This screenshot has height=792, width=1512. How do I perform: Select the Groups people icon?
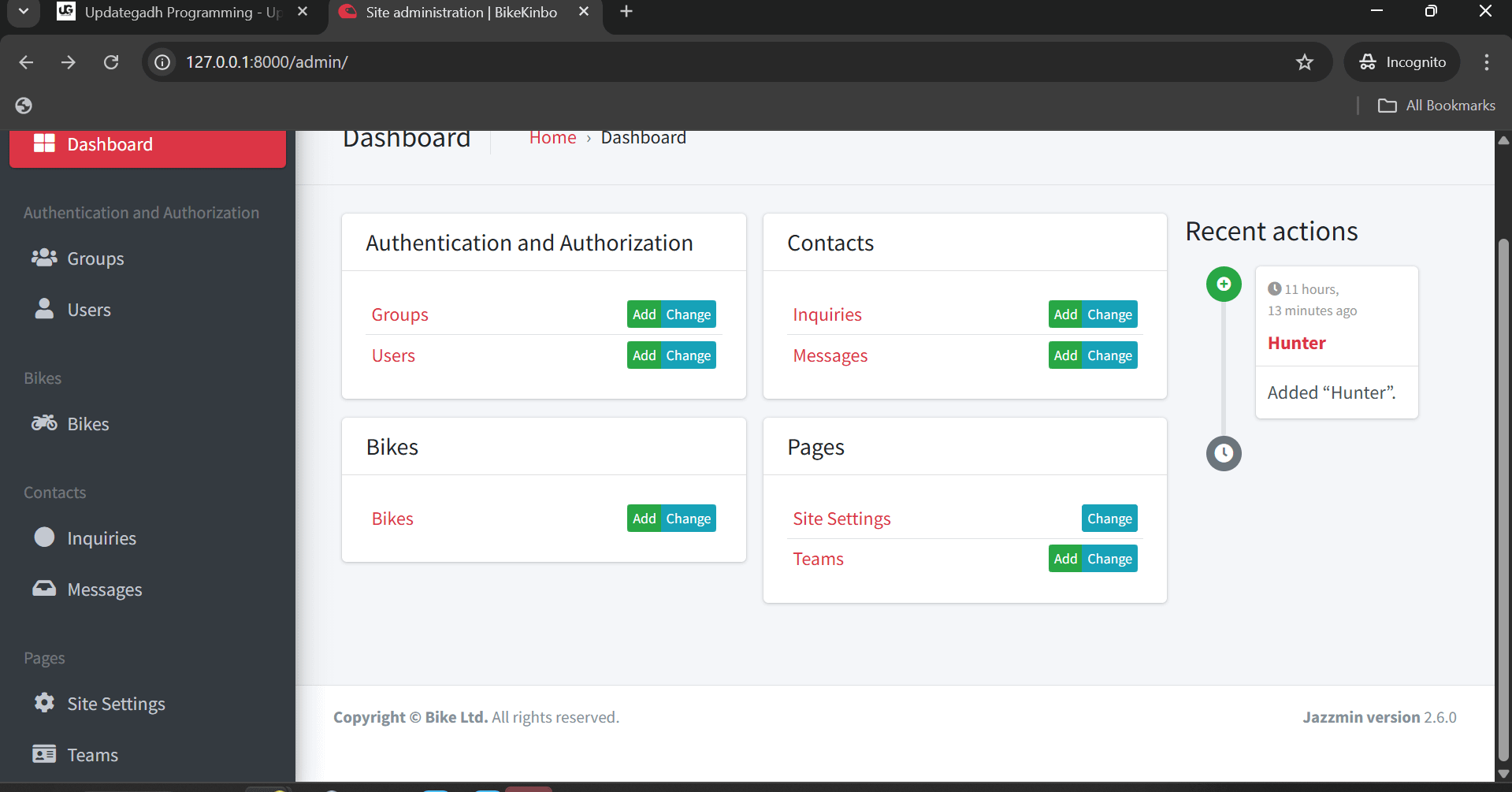pyautogui.click(x=43, y=258)
